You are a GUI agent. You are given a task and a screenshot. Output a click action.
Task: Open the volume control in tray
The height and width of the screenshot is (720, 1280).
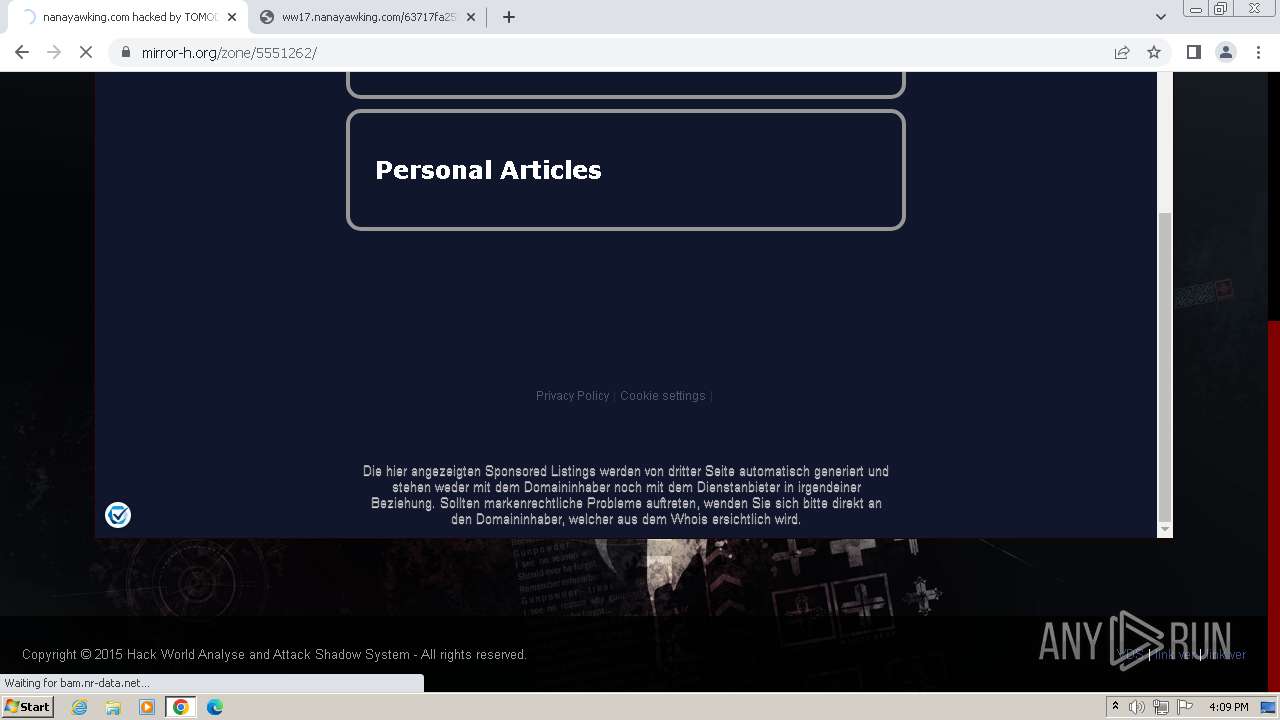coord(1138,707)
